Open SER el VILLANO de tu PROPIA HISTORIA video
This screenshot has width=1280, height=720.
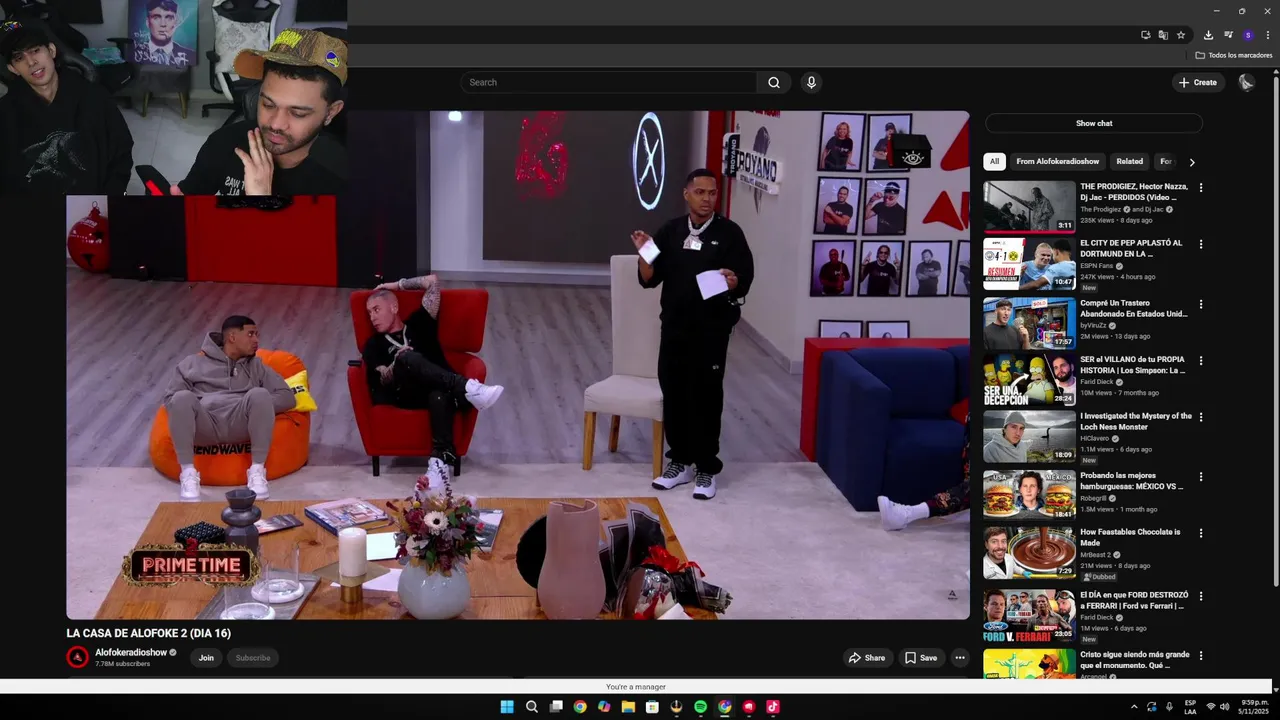click(1133, 365)
